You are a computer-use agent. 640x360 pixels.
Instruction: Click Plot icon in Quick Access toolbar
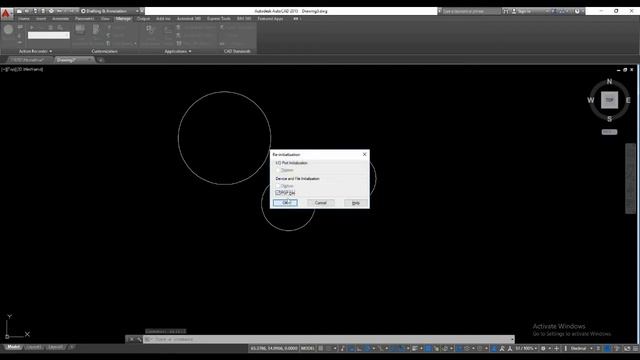click(51, 11)
